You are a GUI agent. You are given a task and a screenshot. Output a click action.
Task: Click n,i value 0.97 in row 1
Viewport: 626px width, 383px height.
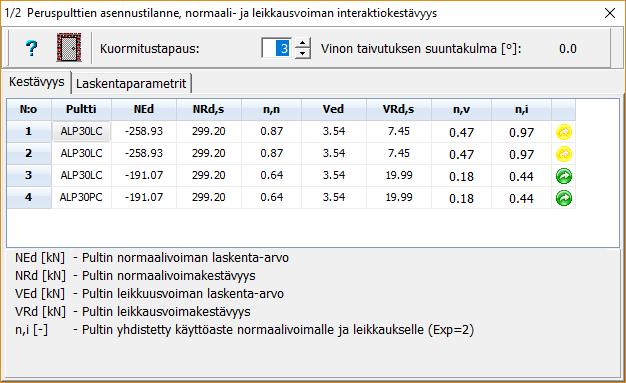(521, 132)
